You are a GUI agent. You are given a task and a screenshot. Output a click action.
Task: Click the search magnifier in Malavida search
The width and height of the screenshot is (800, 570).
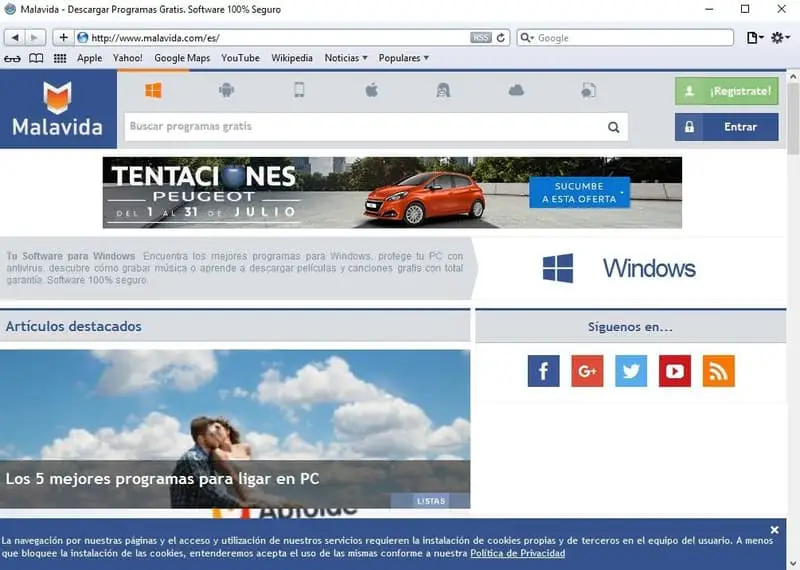pos(613,127)
